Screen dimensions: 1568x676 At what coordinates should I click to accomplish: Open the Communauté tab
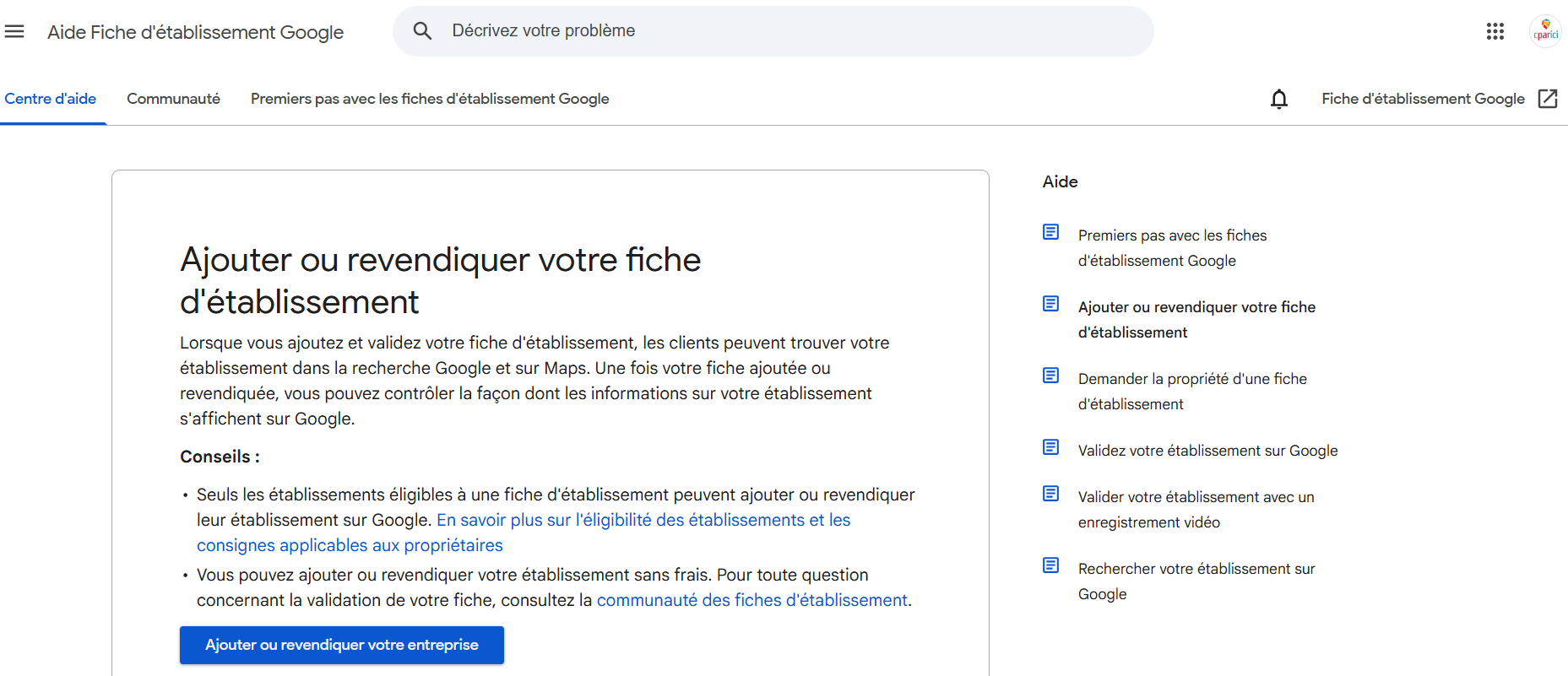(x=173, y=99)
